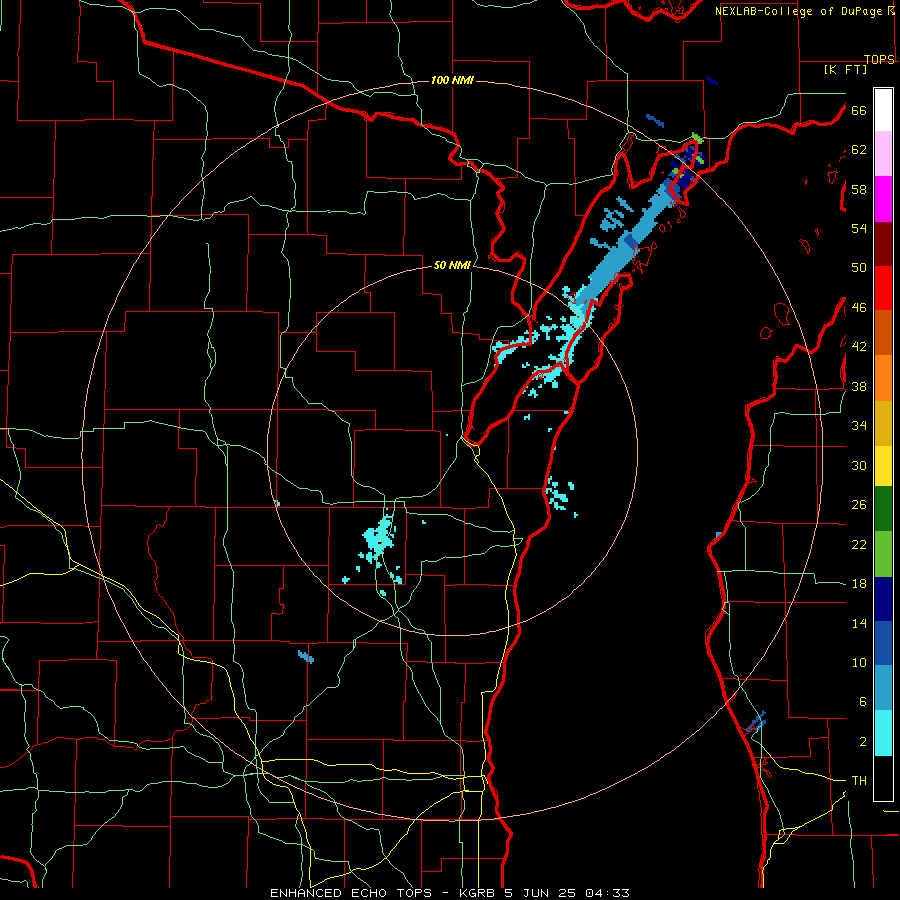Viewport: 900px width, 900px height.
Task: Pick the medium blue legend band
Action: click(x=883, y=643)
